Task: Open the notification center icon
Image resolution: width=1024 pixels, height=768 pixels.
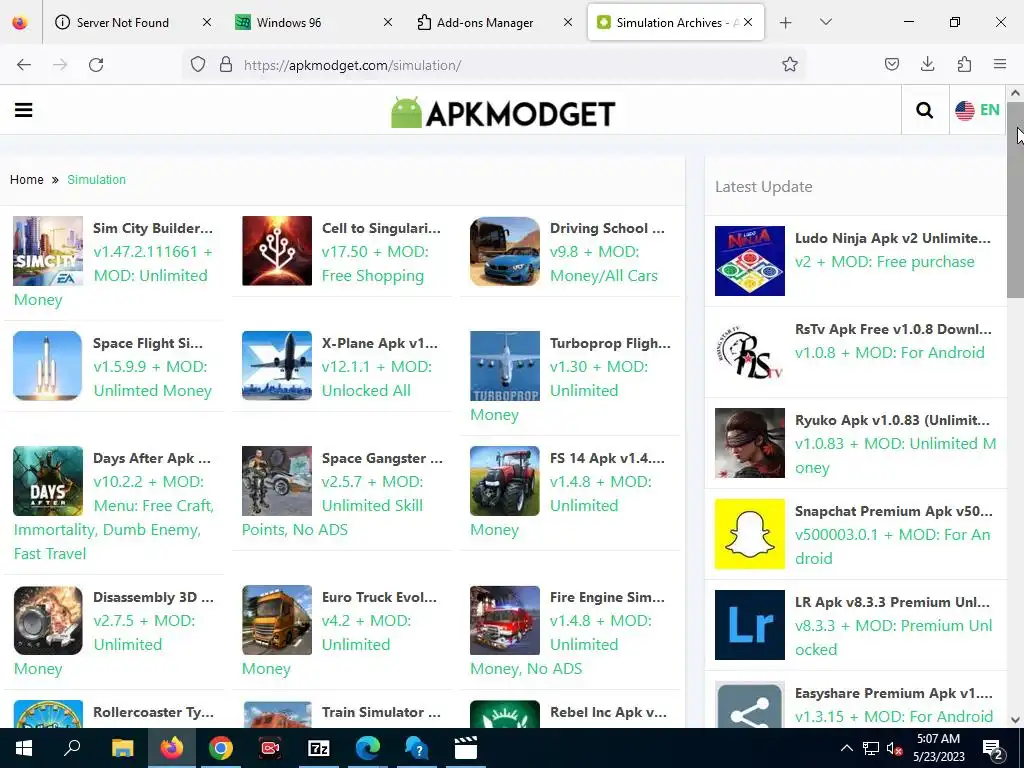Action: coord(993,750)
